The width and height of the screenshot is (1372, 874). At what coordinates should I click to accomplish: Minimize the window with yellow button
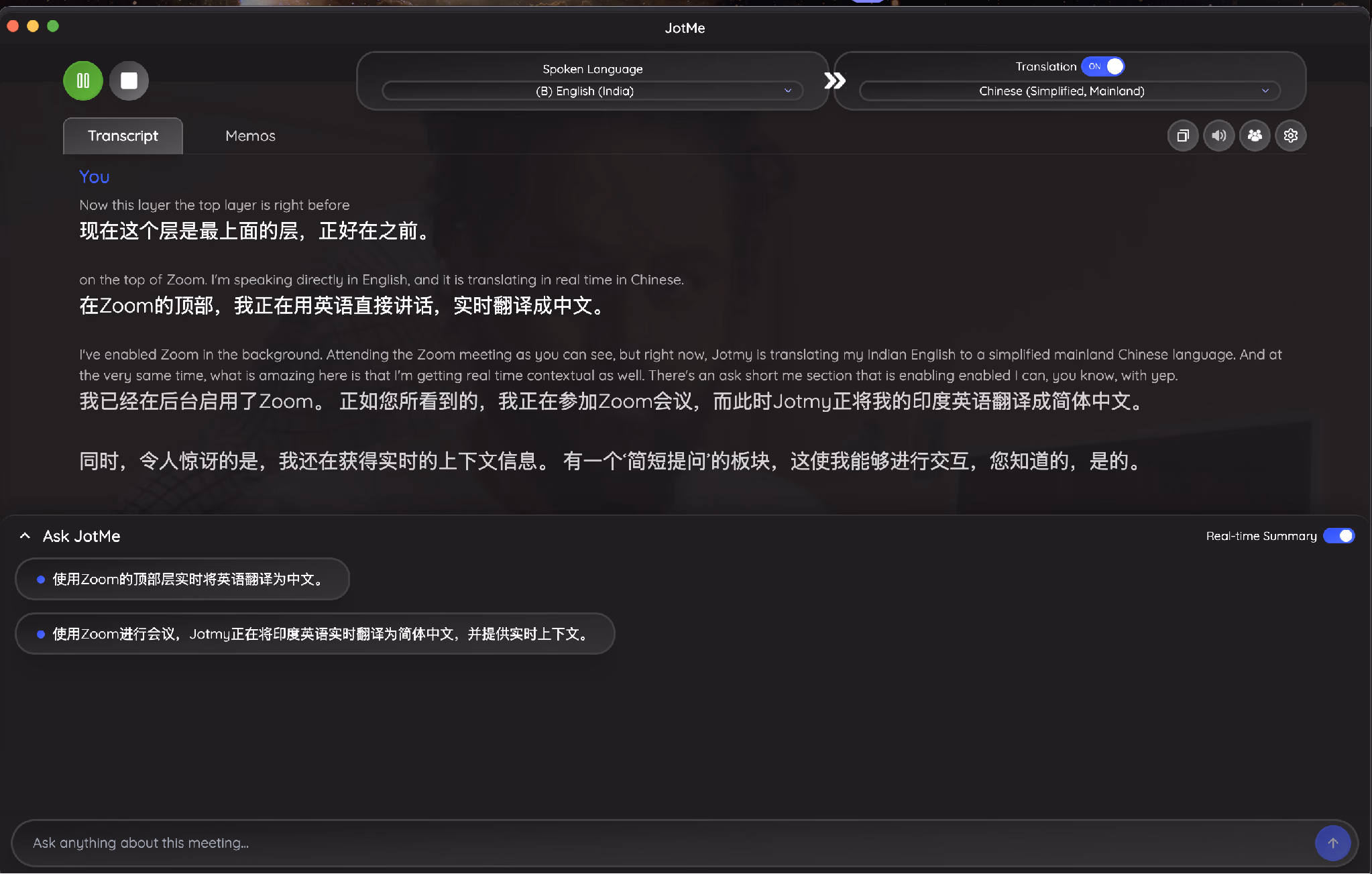pos(33,26)
